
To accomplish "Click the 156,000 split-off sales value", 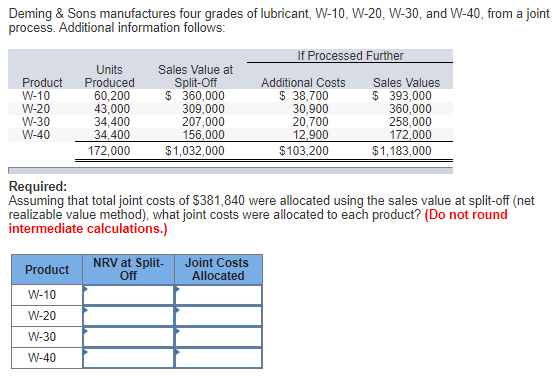I will (x=203, y=135).
